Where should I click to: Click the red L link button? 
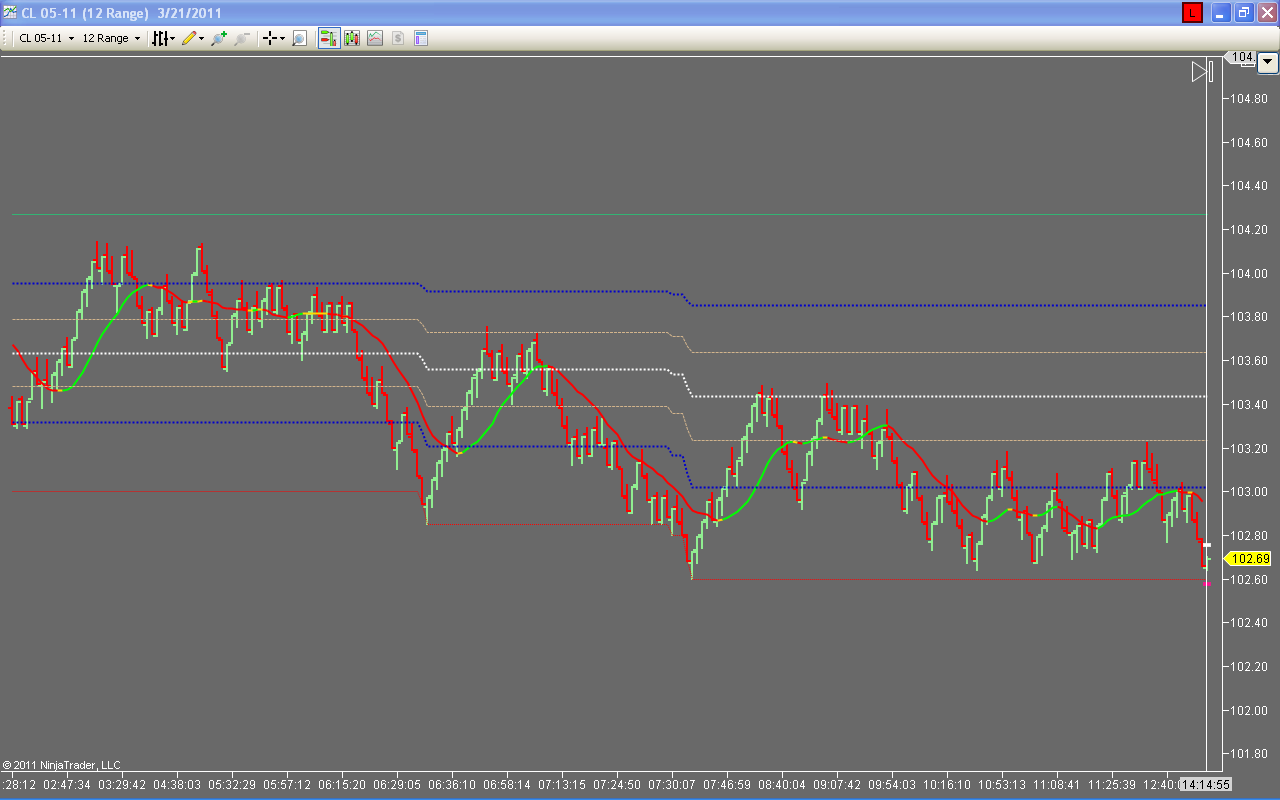1192,12
